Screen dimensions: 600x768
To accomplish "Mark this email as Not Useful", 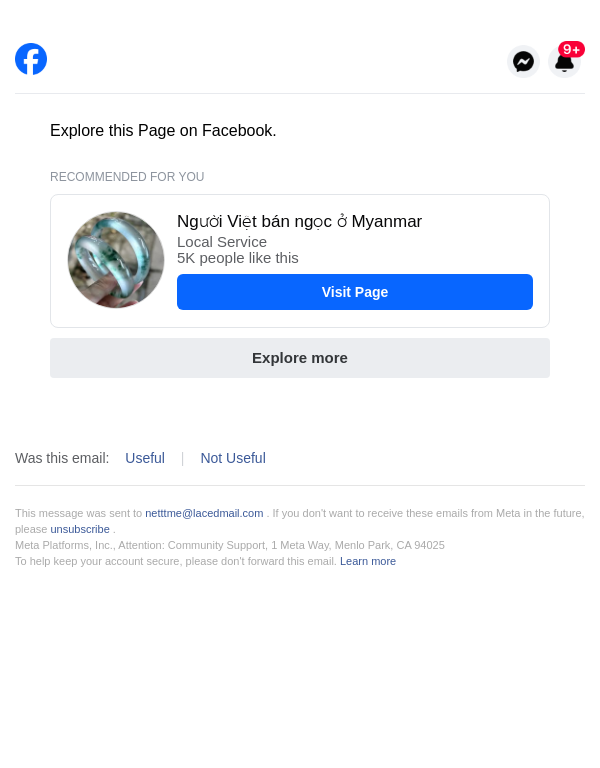I will point(233,458).
